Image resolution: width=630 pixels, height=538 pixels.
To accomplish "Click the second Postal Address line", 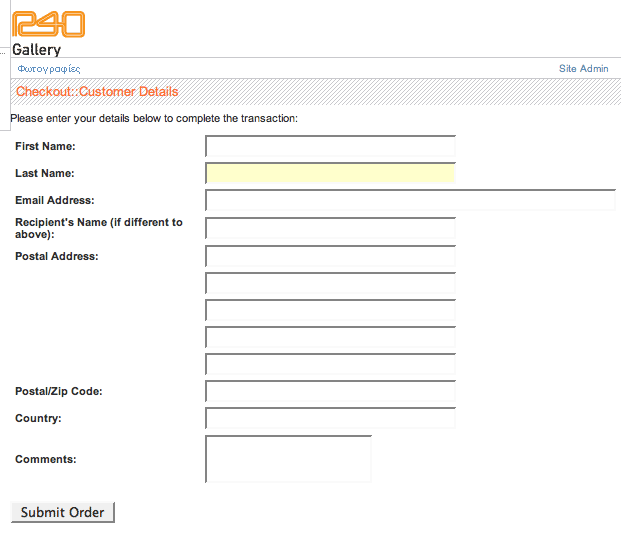I will point(330,284).
